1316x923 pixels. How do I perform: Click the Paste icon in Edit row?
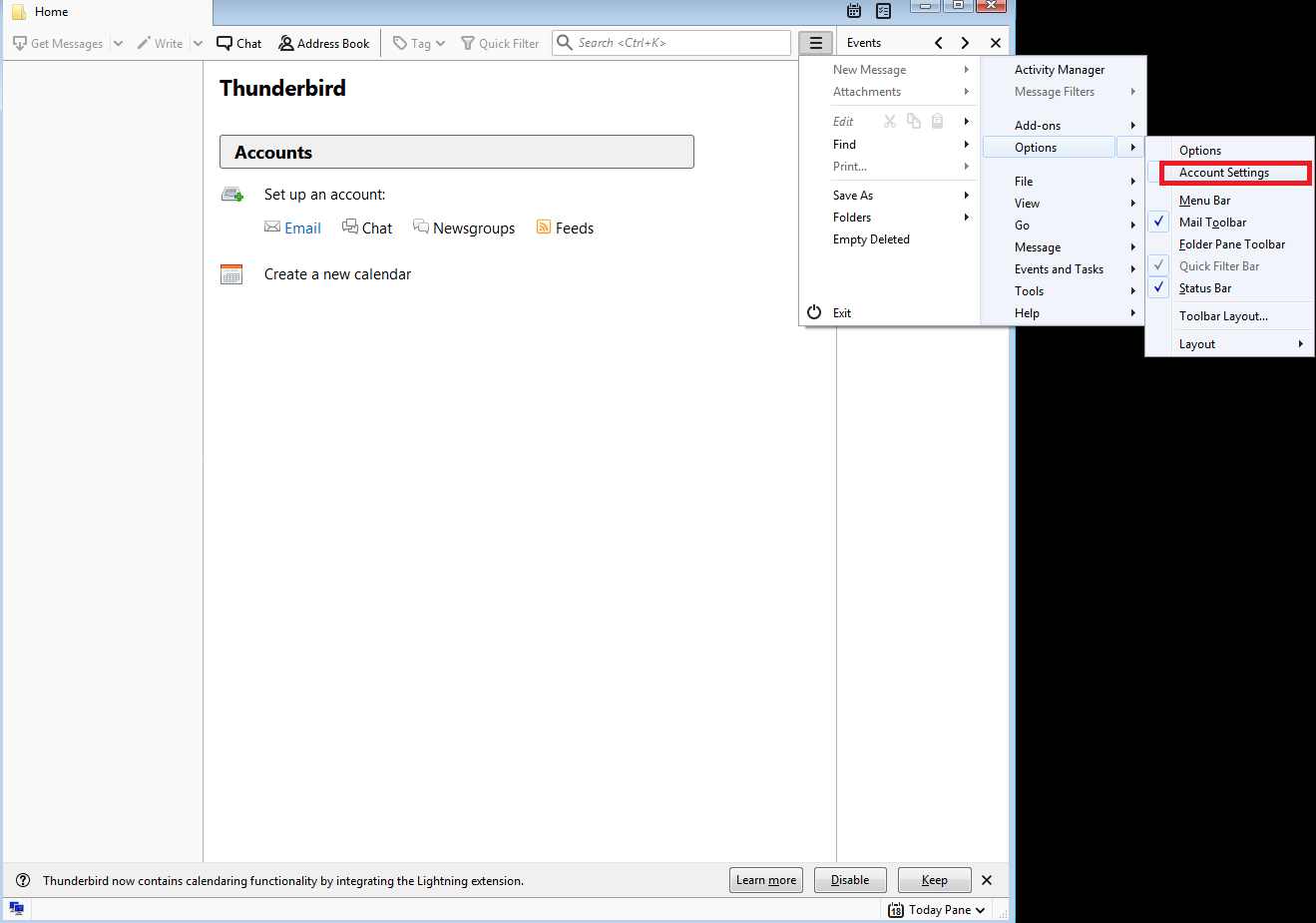pyautogui.click(x=938, y=121)
